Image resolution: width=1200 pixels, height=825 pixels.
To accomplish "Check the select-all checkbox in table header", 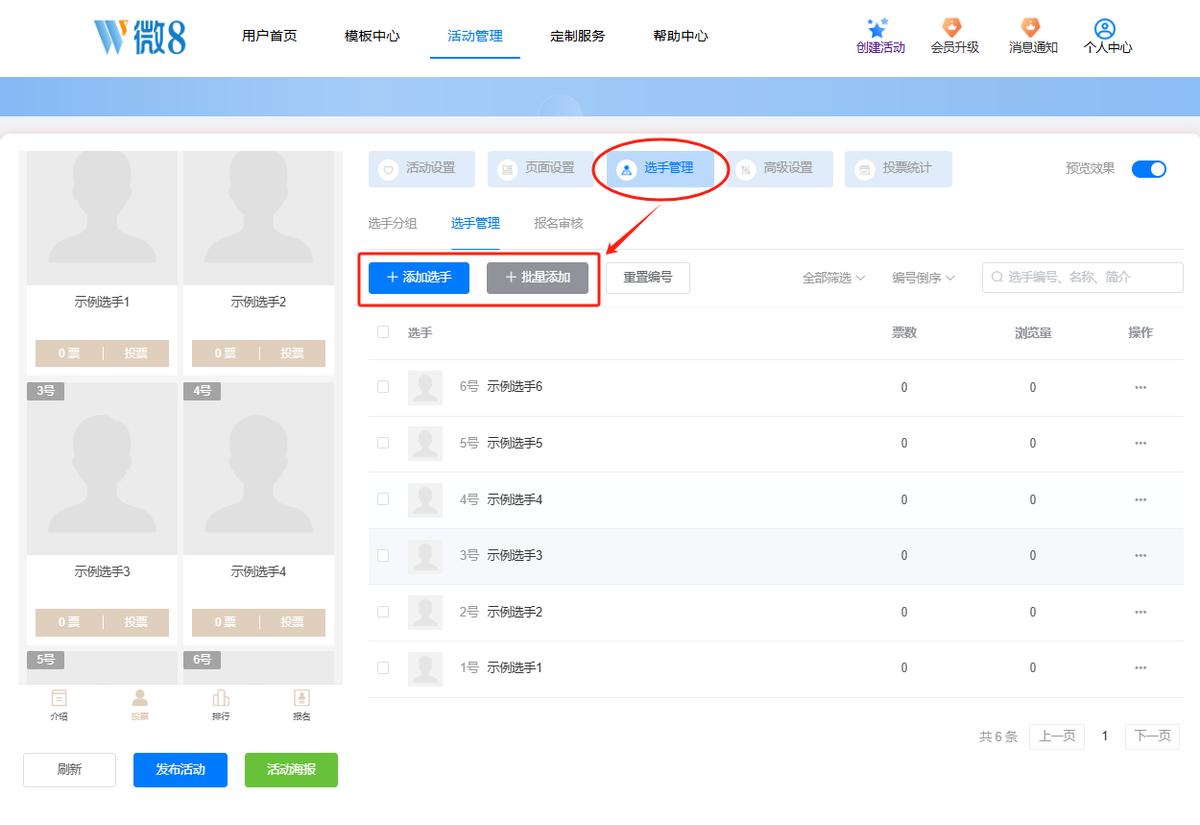I will pos(383,332).
